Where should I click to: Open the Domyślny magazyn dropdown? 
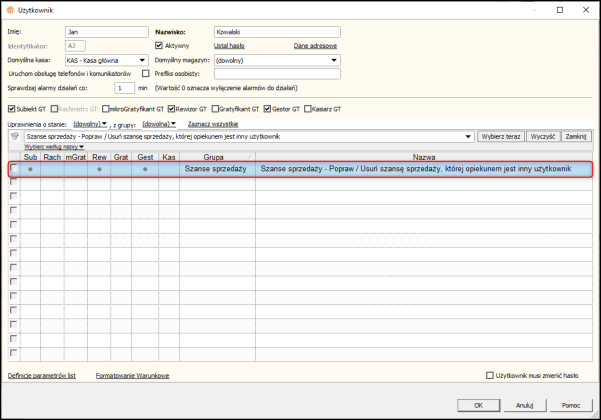pos(334,60)
